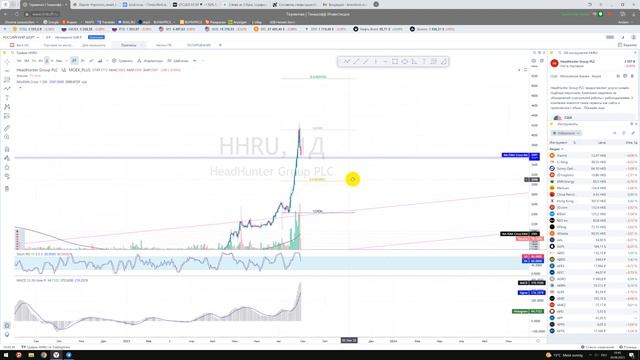Click the HeadHunter Group PLC chart title
This screenshot has height=360, width=640.
[37, 70]
